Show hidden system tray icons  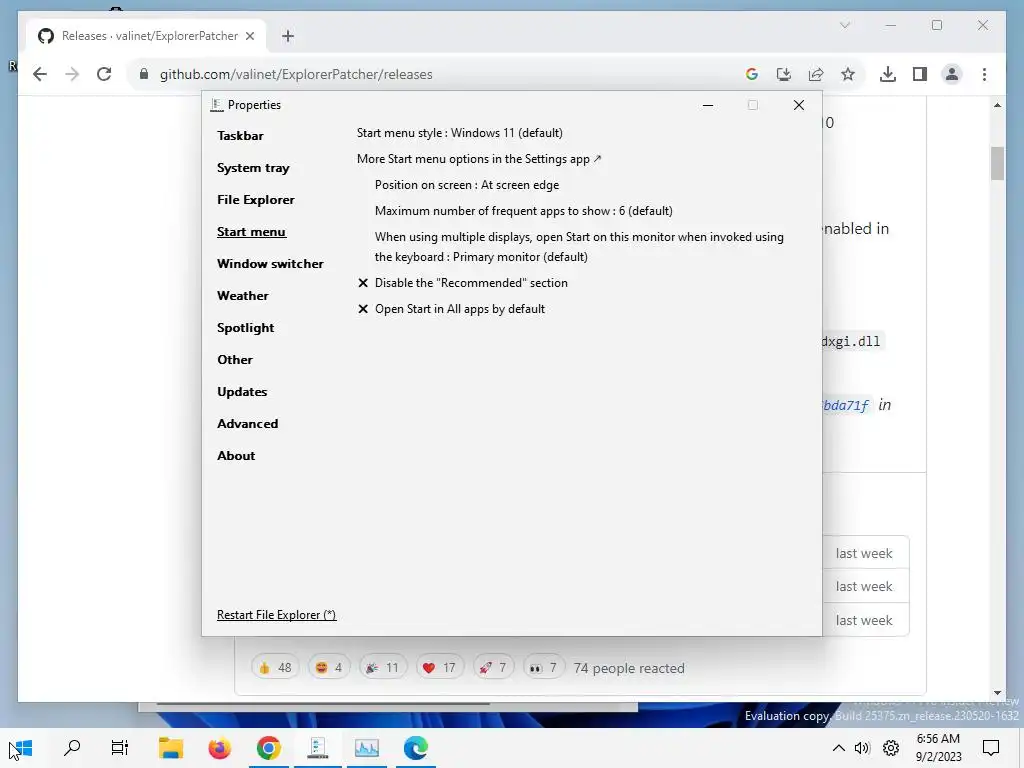(839, 748)
